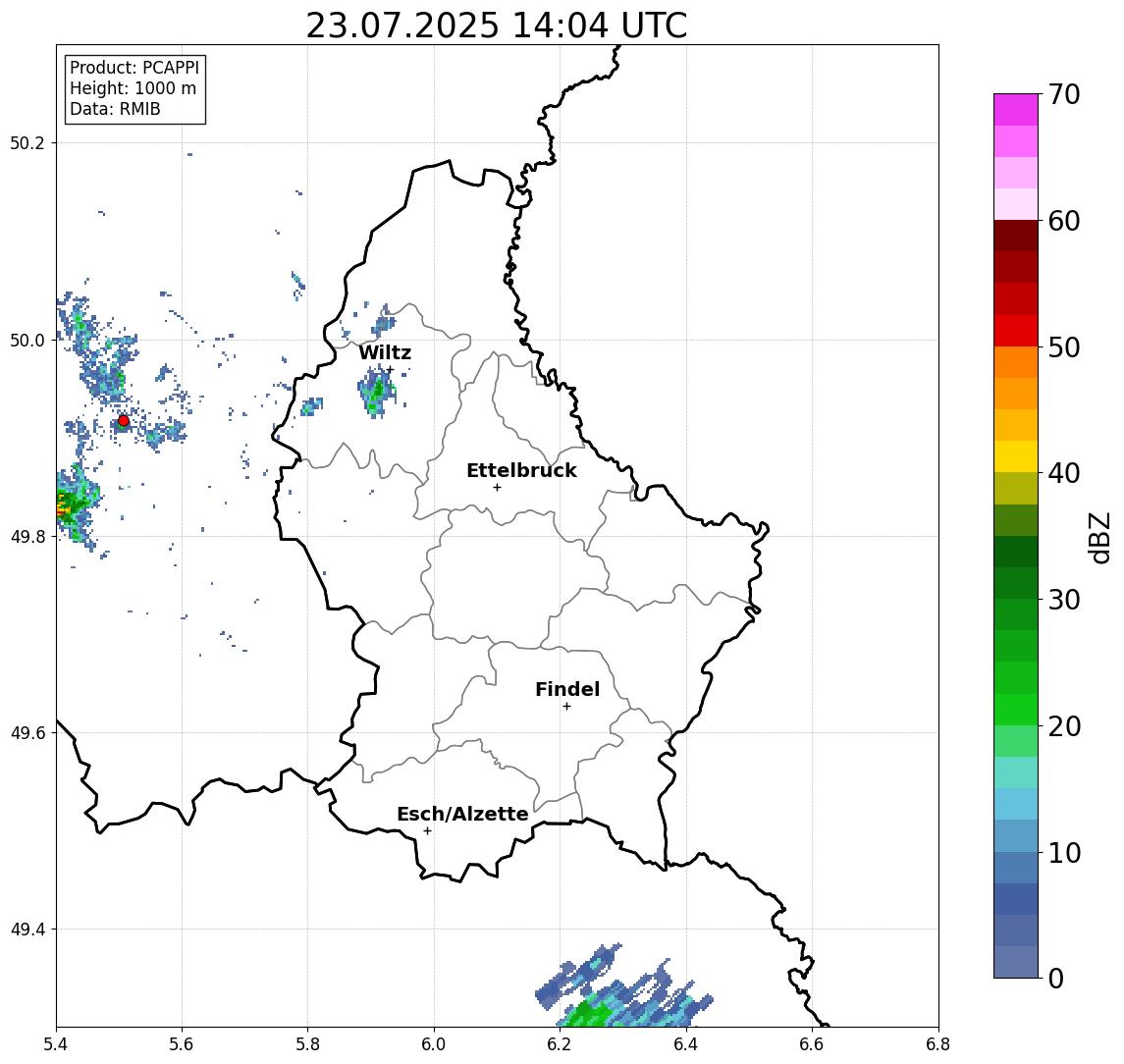Click the 50.0 latitude axis label

click(27, 340)
